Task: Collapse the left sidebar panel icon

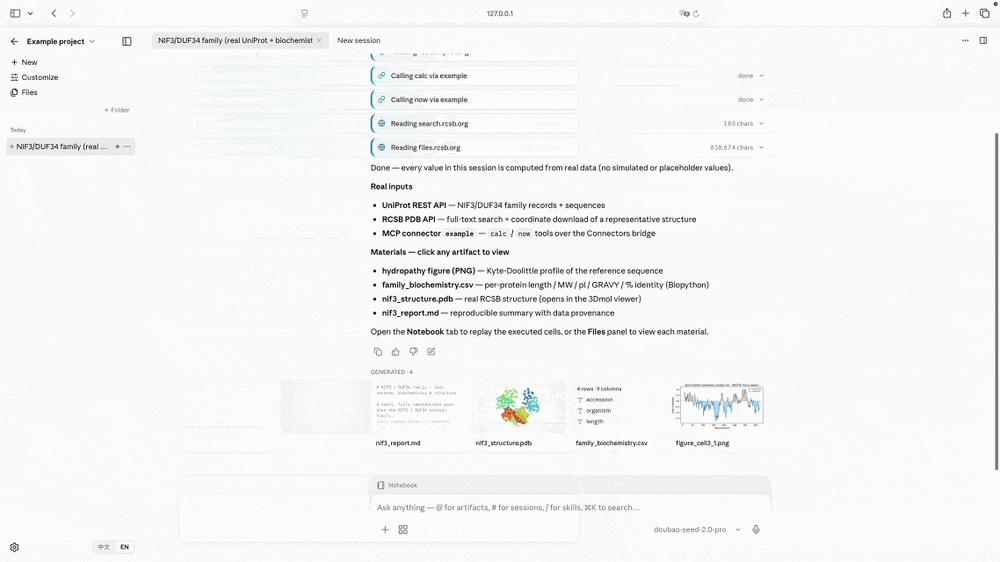Action: (x=127, y=41)
